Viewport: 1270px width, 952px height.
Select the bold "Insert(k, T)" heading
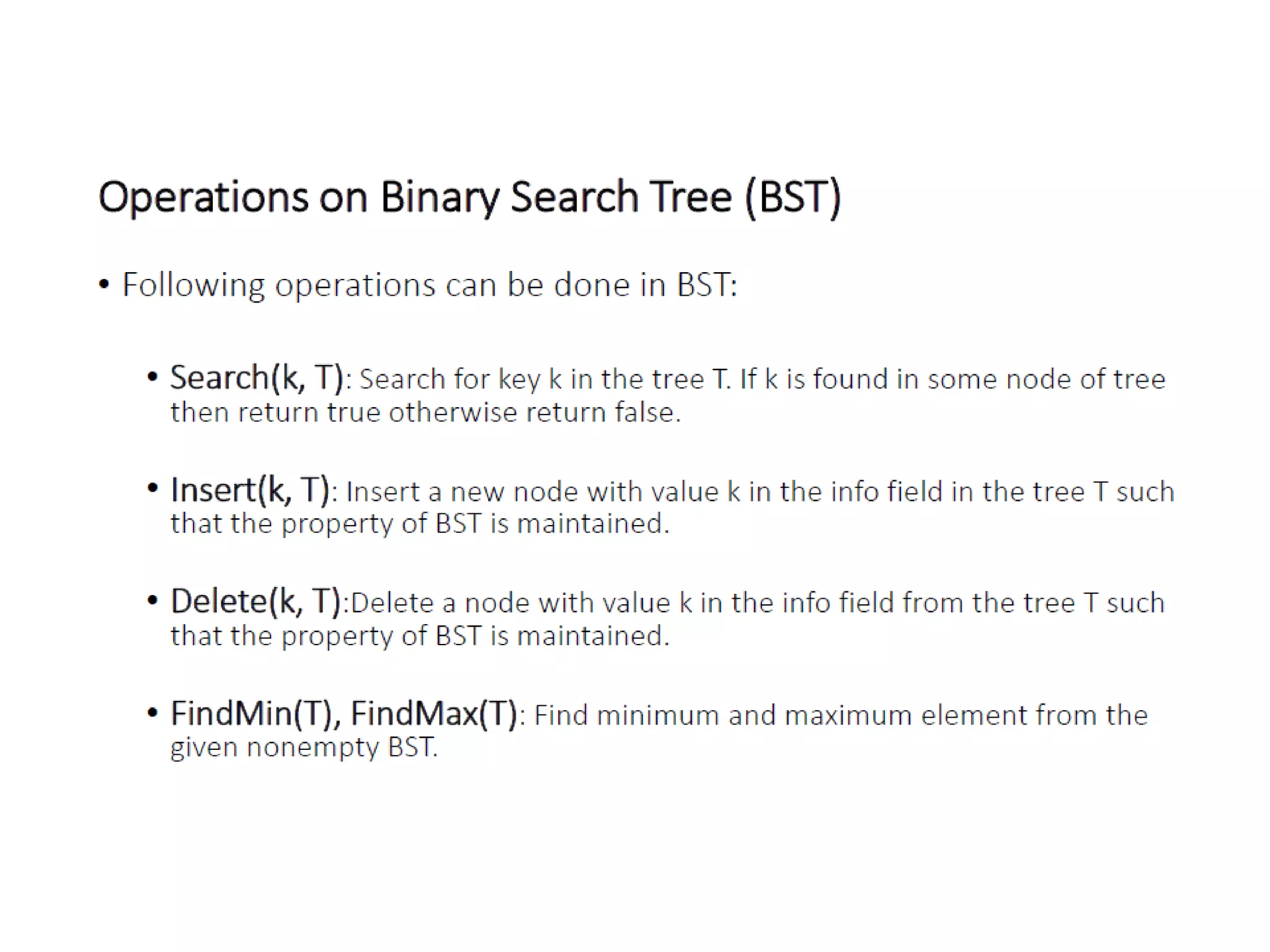pos(249,490)
